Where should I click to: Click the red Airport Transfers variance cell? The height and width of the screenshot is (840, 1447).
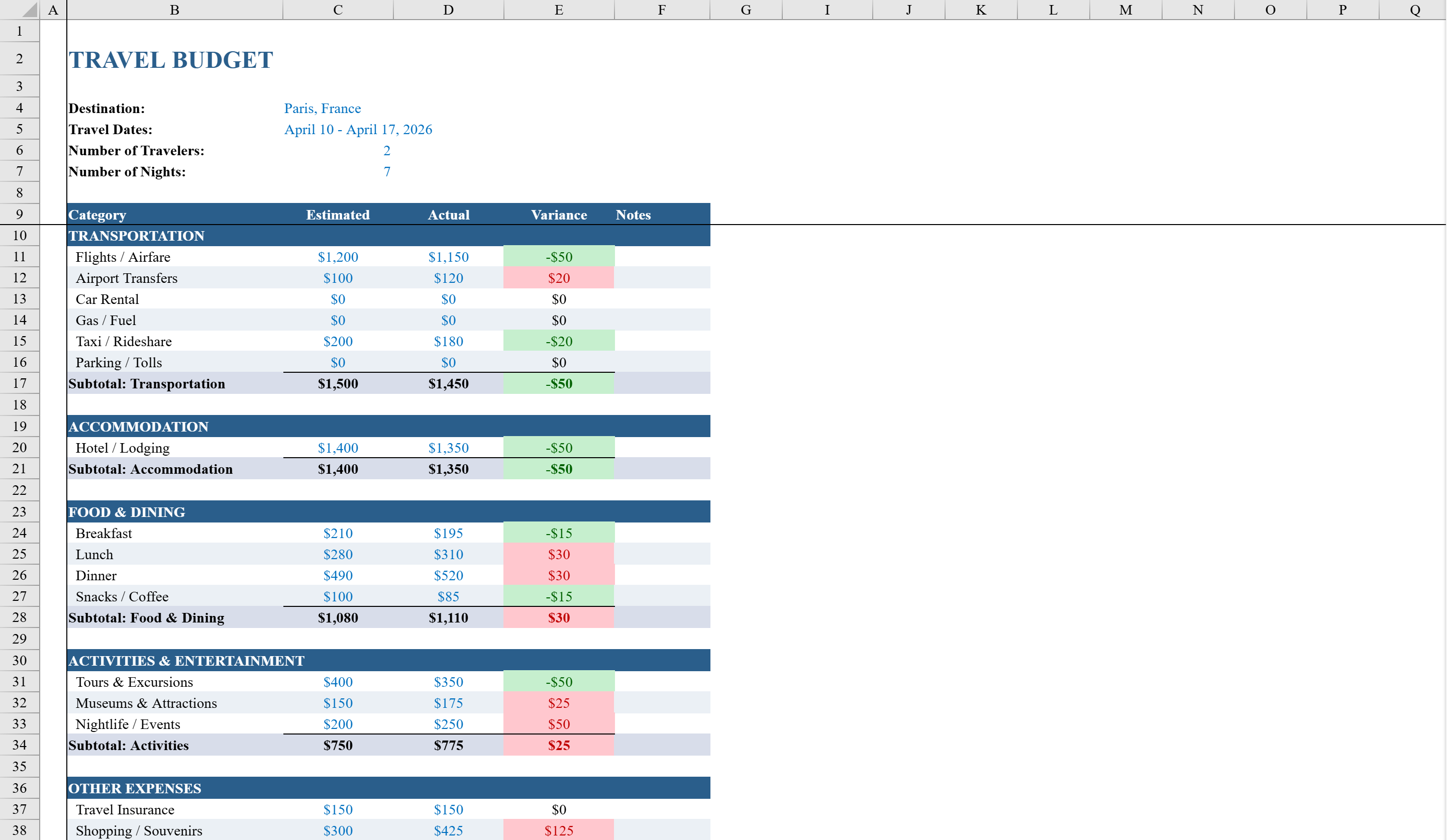pos(558,278)
